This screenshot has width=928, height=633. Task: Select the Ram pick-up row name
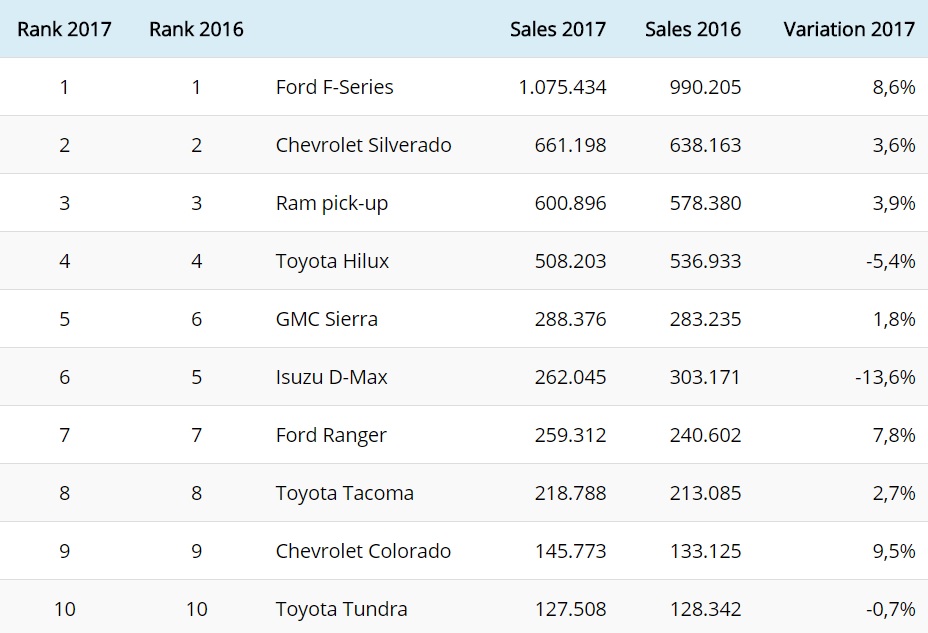pos(331,203)
